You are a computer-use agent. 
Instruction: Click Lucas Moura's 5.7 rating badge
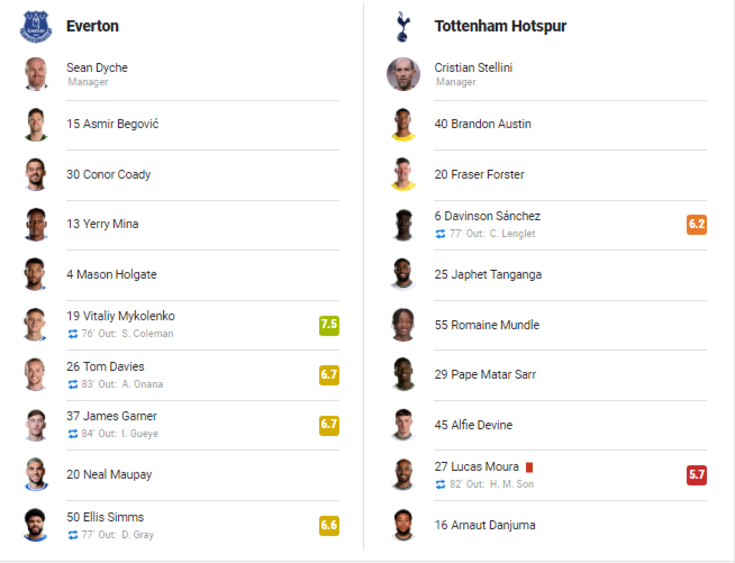tap(697, 475)
